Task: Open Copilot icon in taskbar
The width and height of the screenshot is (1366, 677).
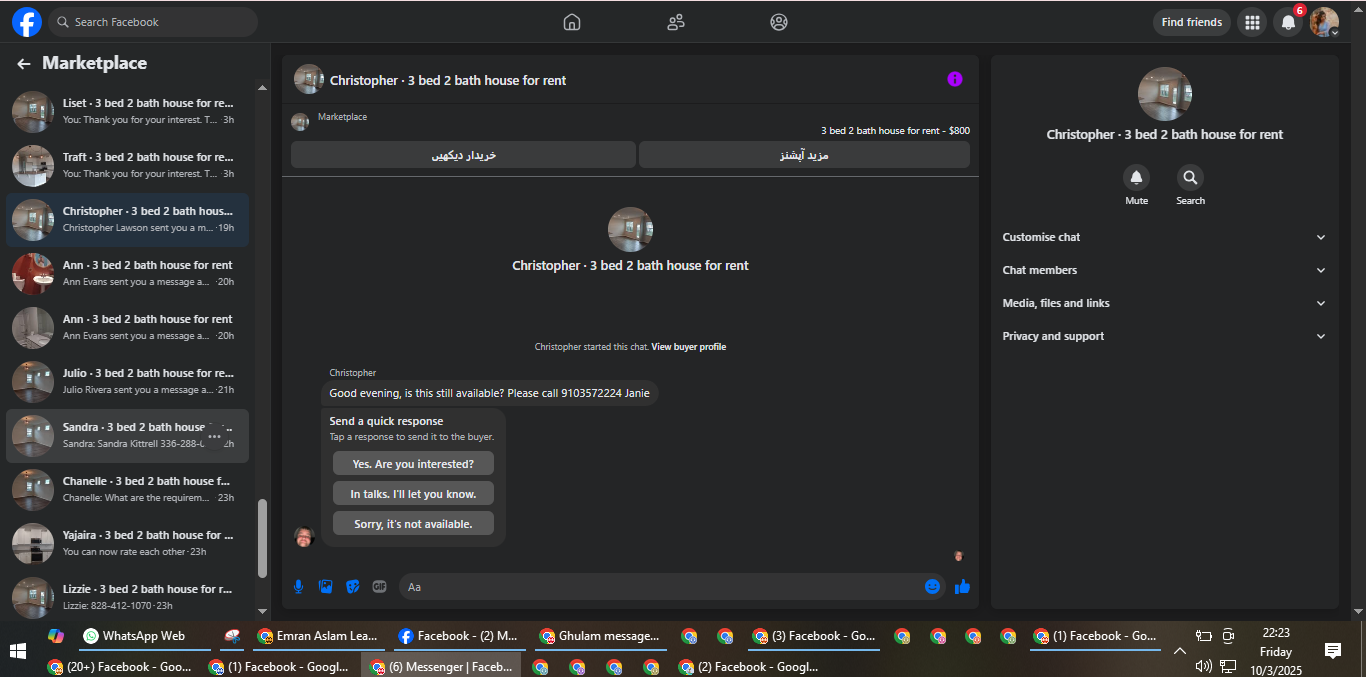Action: coord(56,636)
